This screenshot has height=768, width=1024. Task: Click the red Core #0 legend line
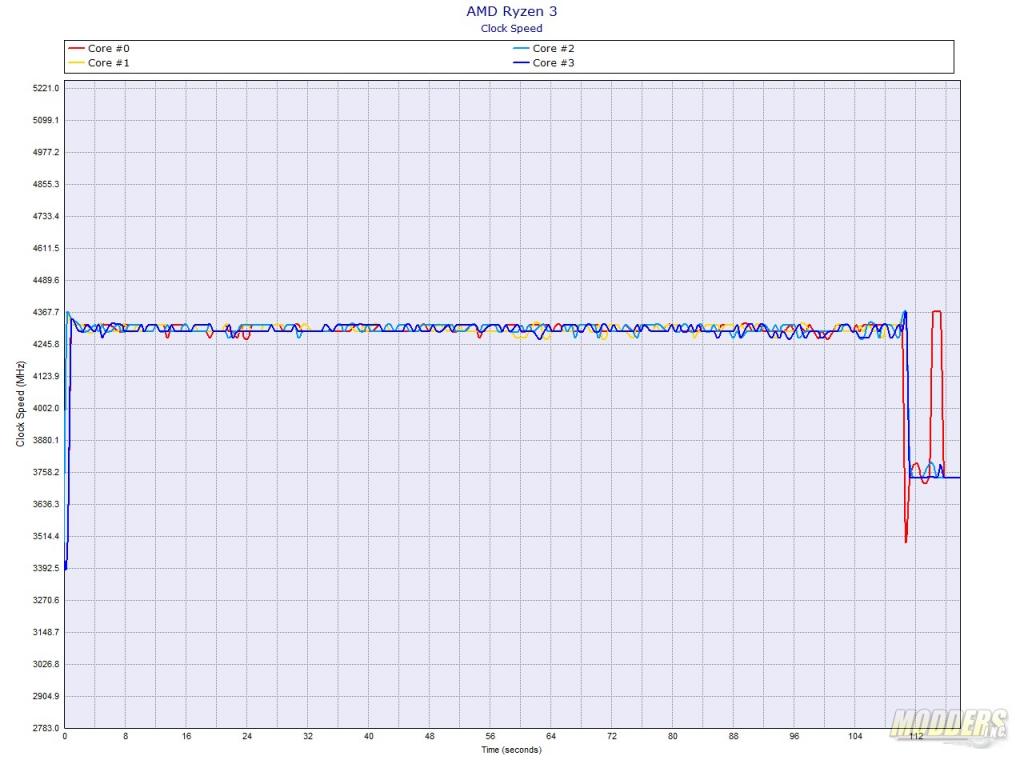tap(76, 48)
